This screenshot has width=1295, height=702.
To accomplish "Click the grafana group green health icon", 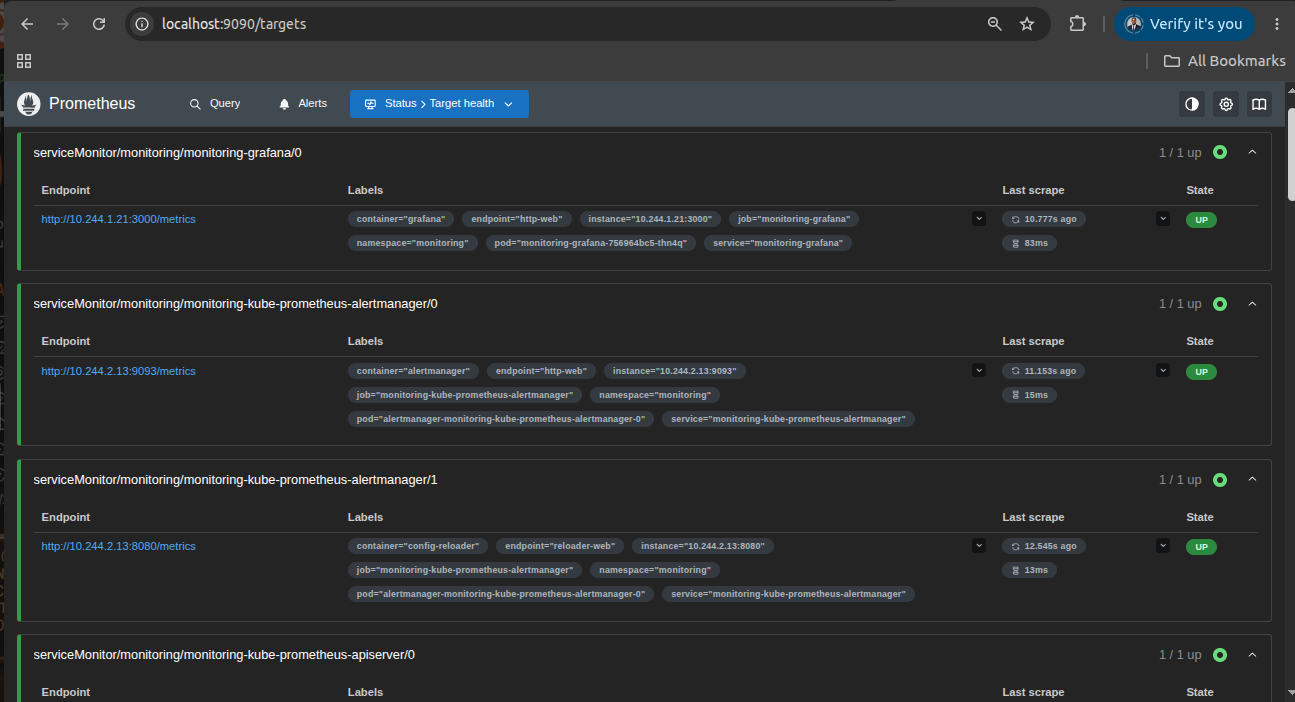I will coord(1220,152).
